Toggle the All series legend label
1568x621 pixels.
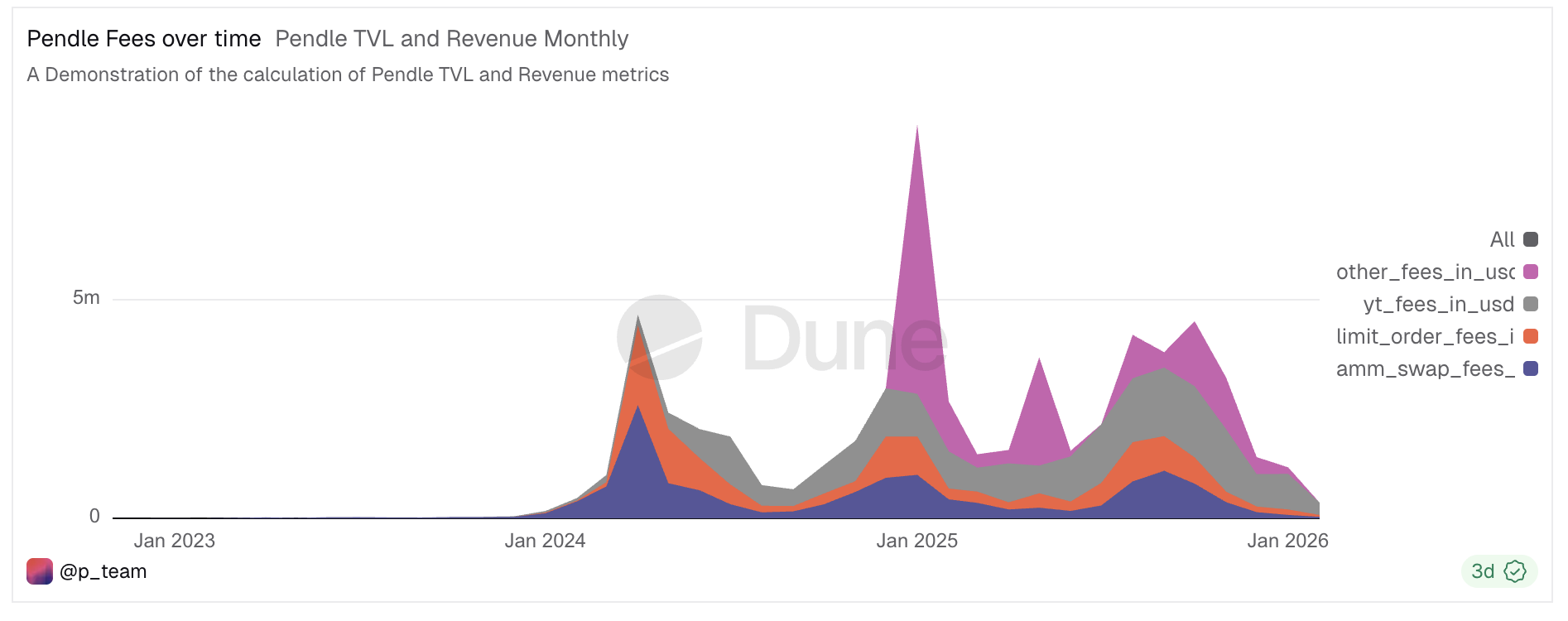pos(1502,239)
